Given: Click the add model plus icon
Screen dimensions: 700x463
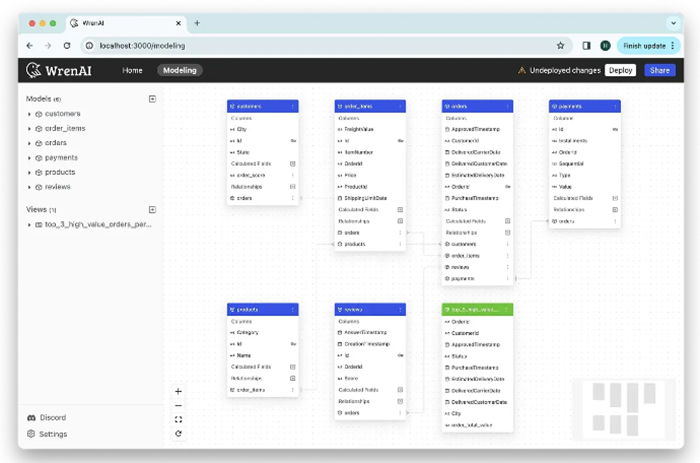Looking at the screenshot, I should click(x=152, y=99).
